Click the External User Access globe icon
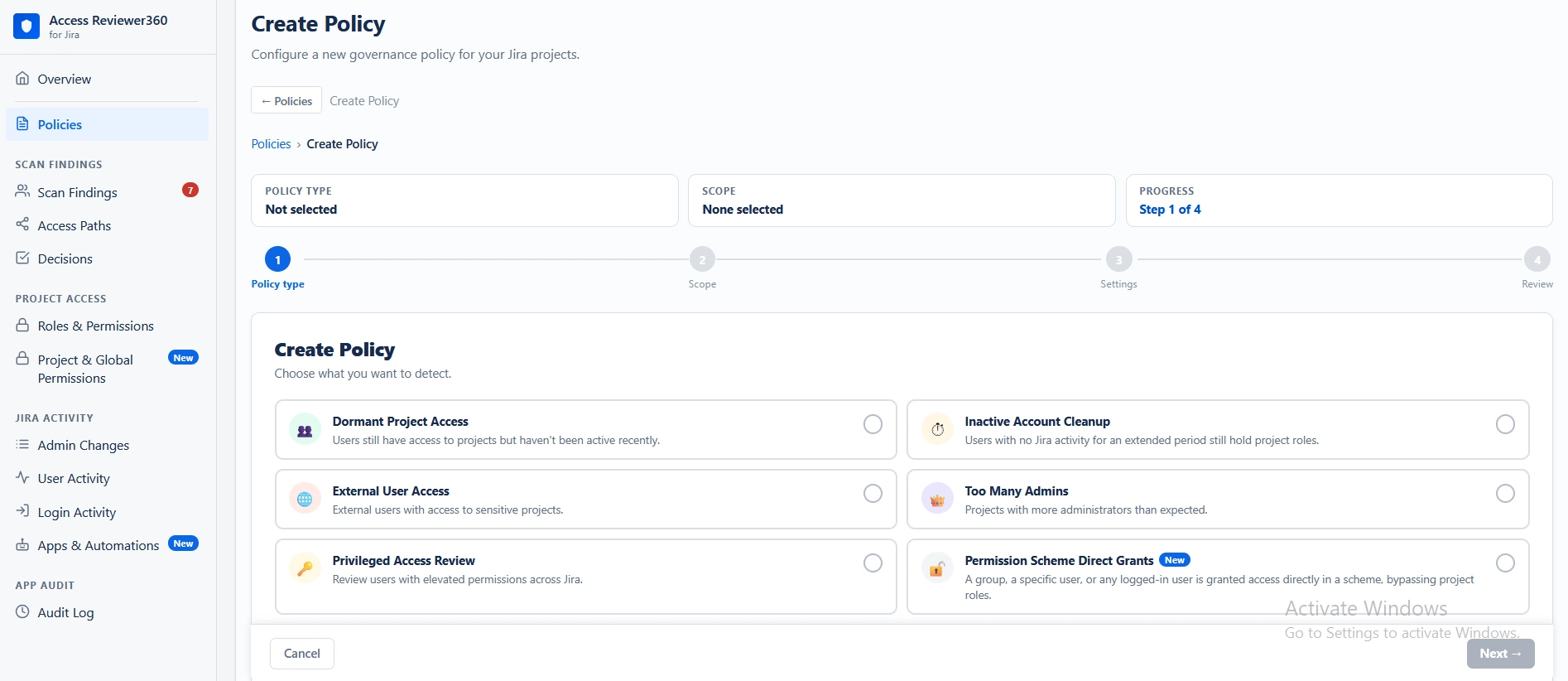1568x681 pixels. tap(305, 500)
